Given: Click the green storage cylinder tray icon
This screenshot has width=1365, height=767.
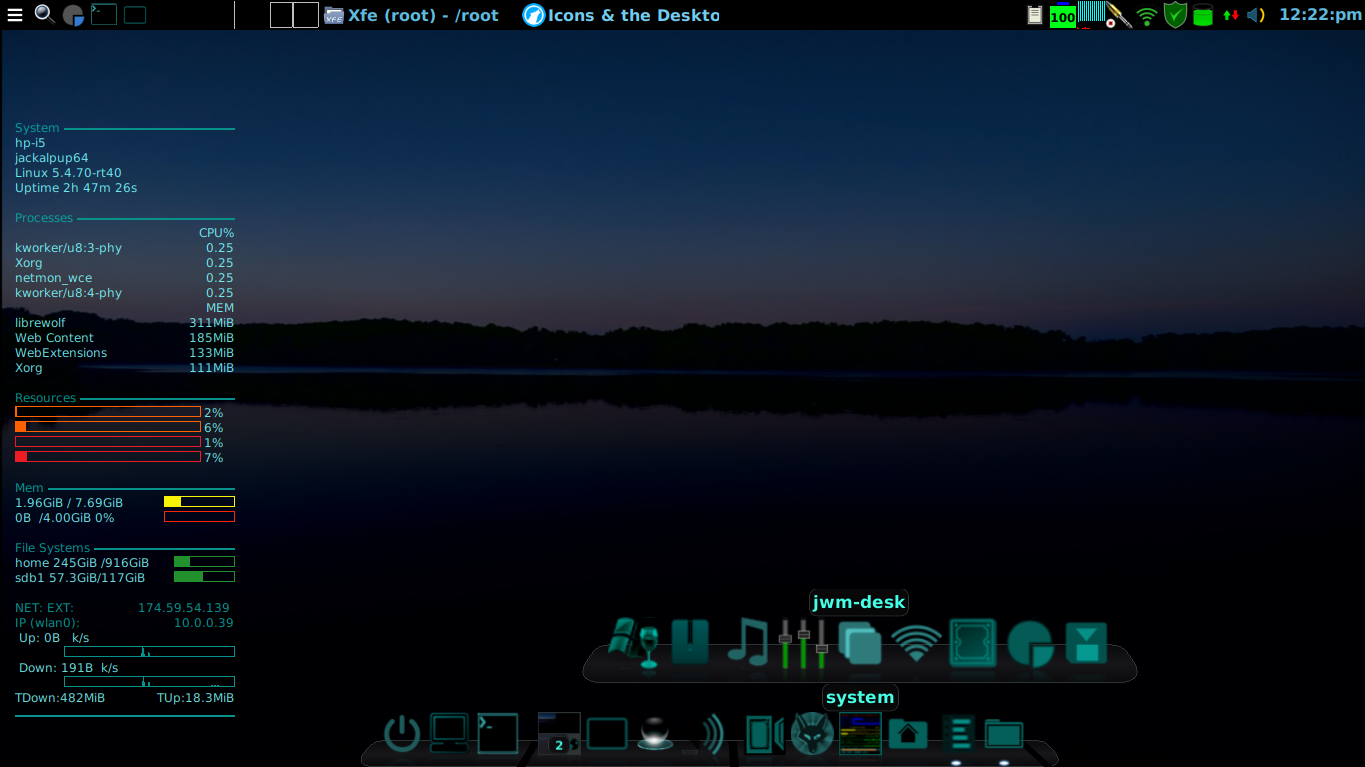Looking at the screenshot, I should pos(1203,15).
